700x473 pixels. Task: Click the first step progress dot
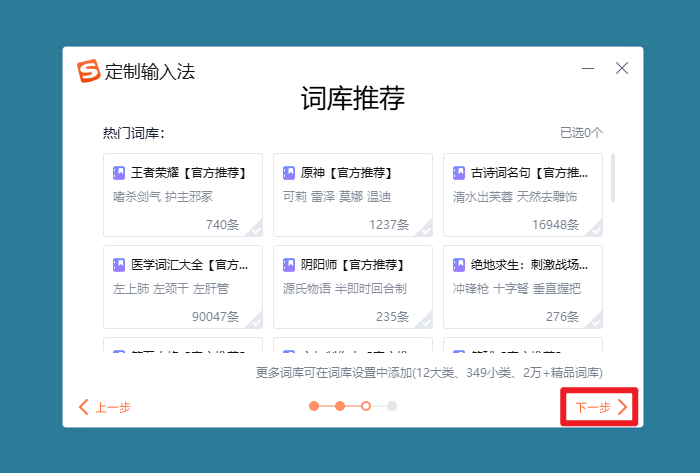(x=314, y=406)
